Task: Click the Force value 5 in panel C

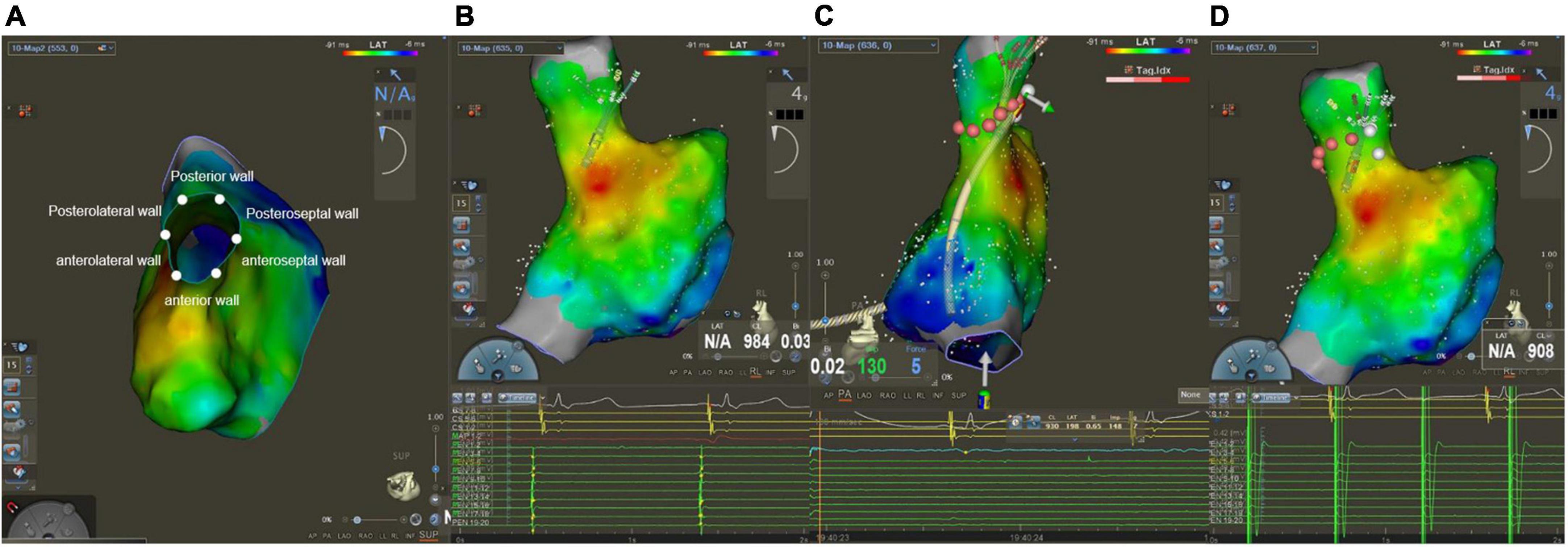Action: [916, 366]
